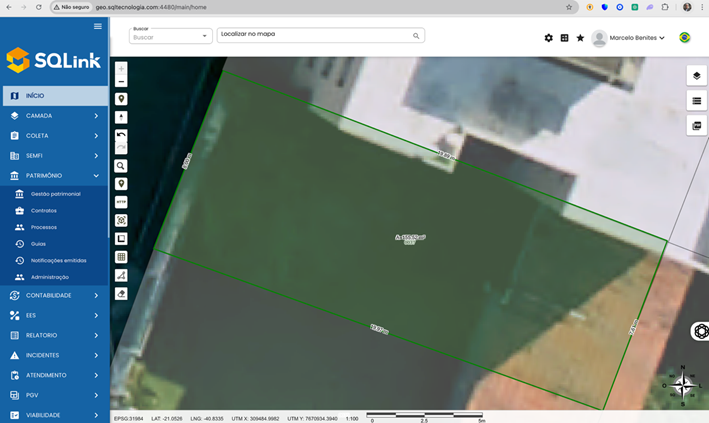
Task: Click the map zoom in plus button
Action: click(121, 70)
